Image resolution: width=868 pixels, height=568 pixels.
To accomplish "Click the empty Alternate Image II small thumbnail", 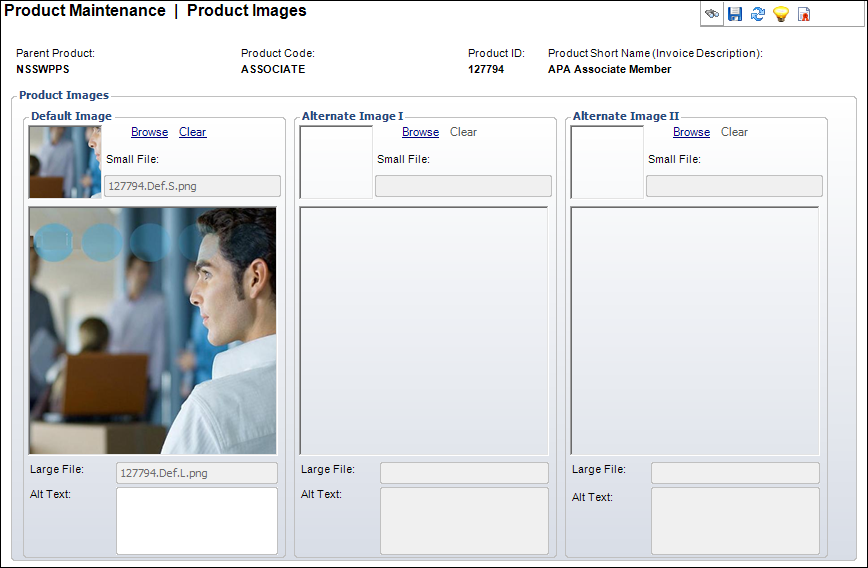I will tap(607, 162).
